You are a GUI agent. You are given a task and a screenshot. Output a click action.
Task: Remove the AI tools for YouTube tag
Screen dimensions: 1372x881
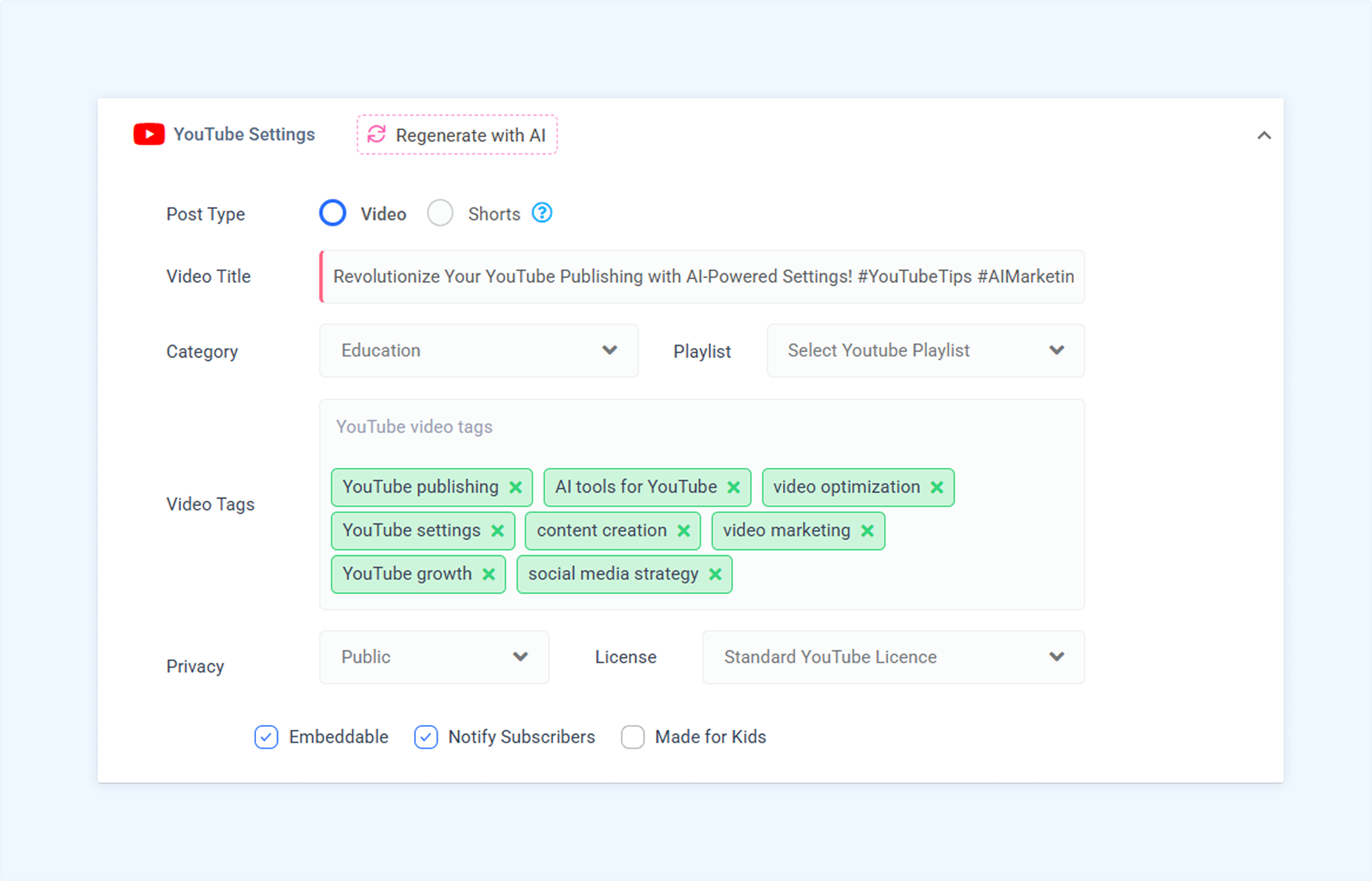point(734,487)
